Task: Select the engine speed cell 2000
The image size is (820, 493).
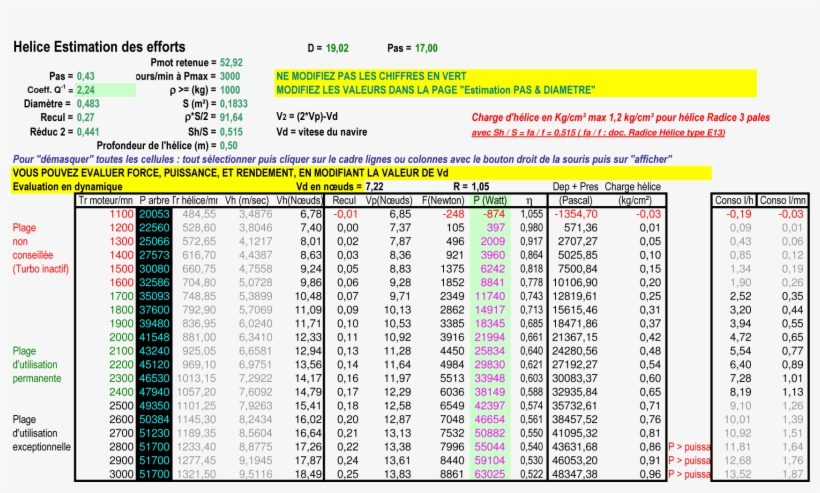Action: coord(121,337)
